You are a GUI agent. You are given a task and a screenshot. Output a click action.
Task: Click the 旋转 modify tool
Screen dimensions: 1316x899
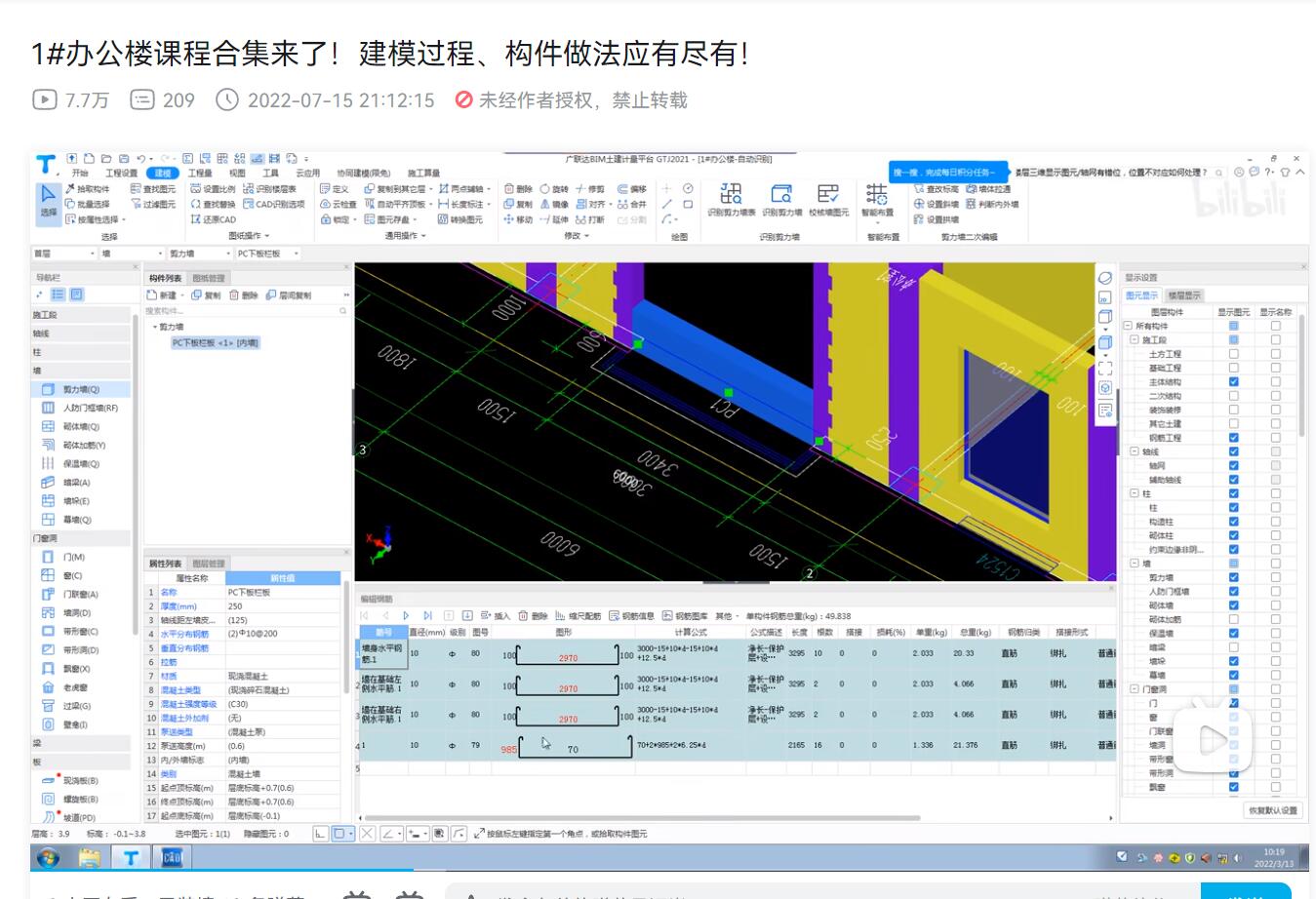pos(554,189)
